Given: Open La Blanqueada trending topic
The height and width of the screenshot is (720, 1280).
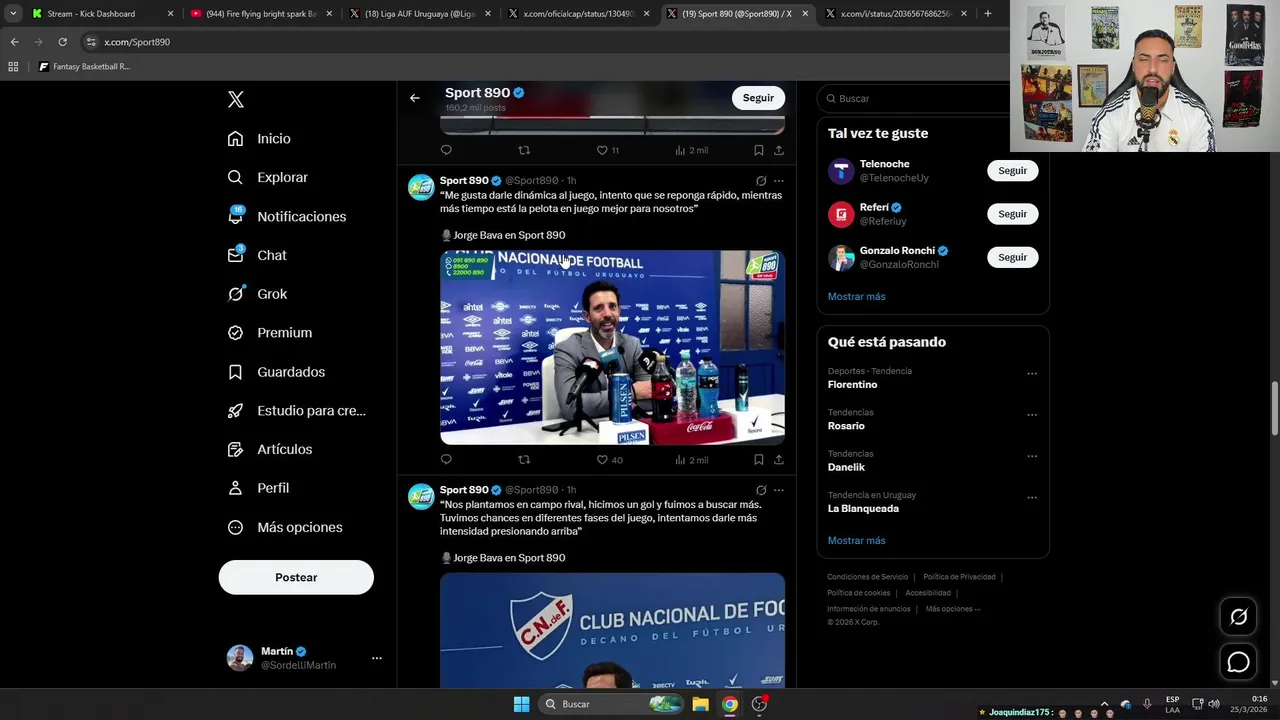Looking at the screenshot, I should 863,508.
